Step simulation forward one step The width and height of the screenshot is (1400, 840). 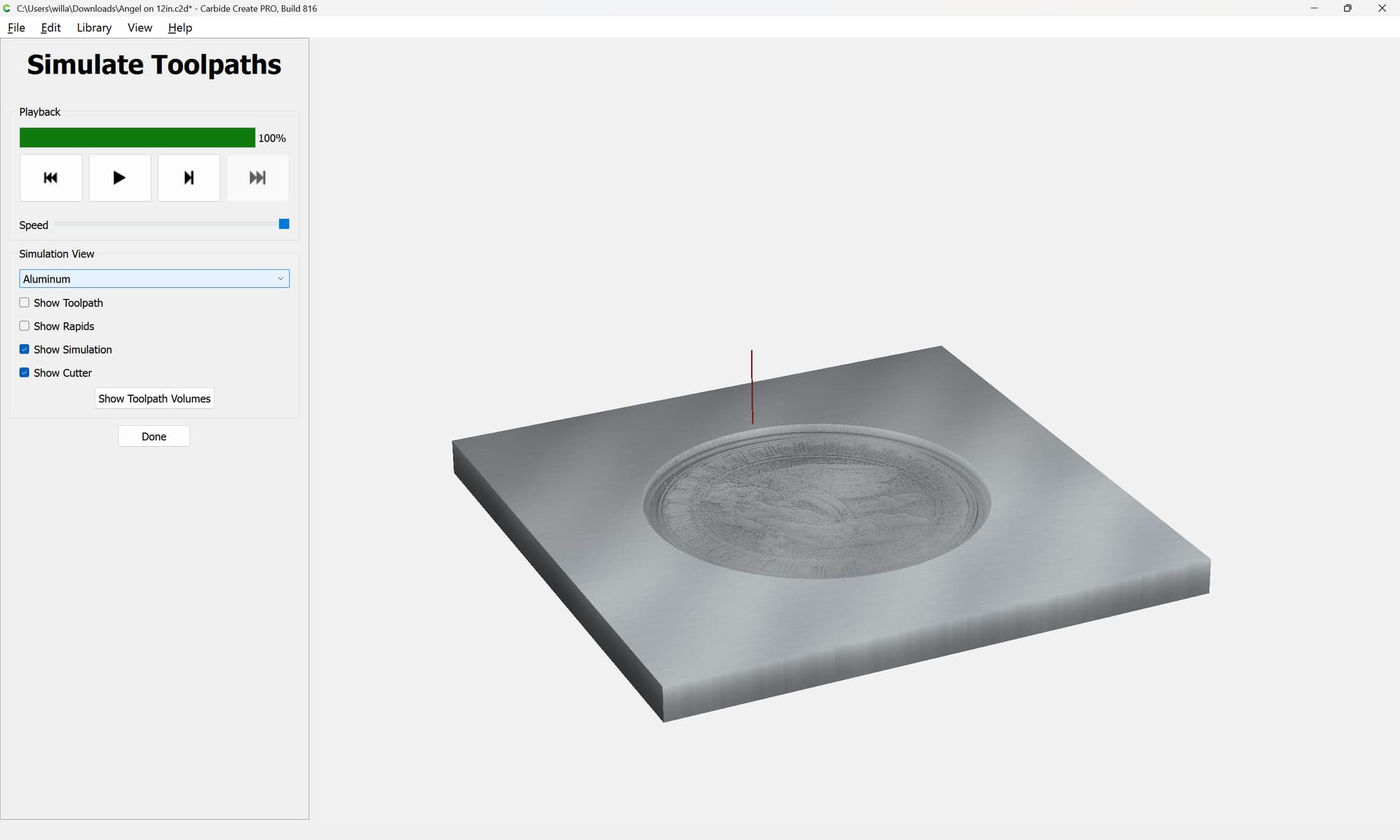click(x=189, y=177)
